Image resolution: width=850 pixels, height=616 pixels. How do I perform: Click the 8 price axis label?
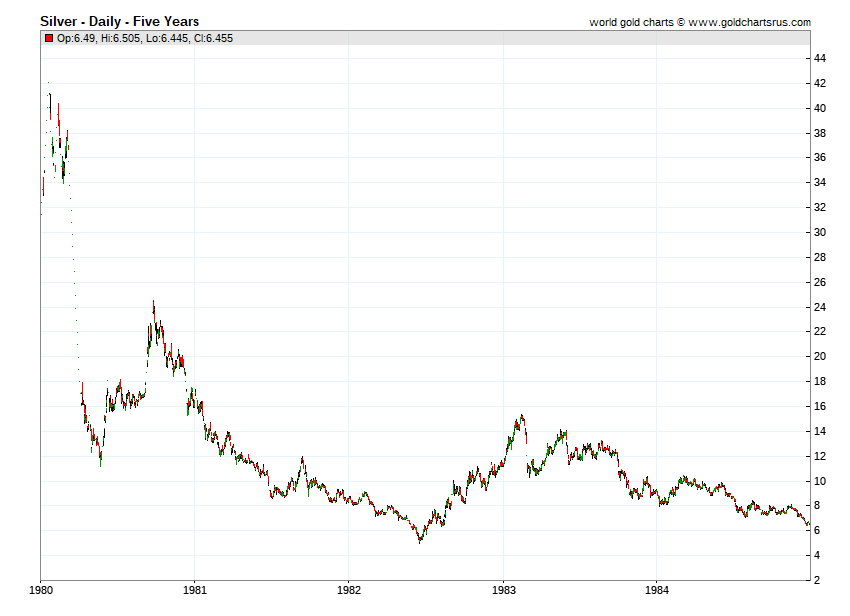pyautogui.click(x=817, y=505)
